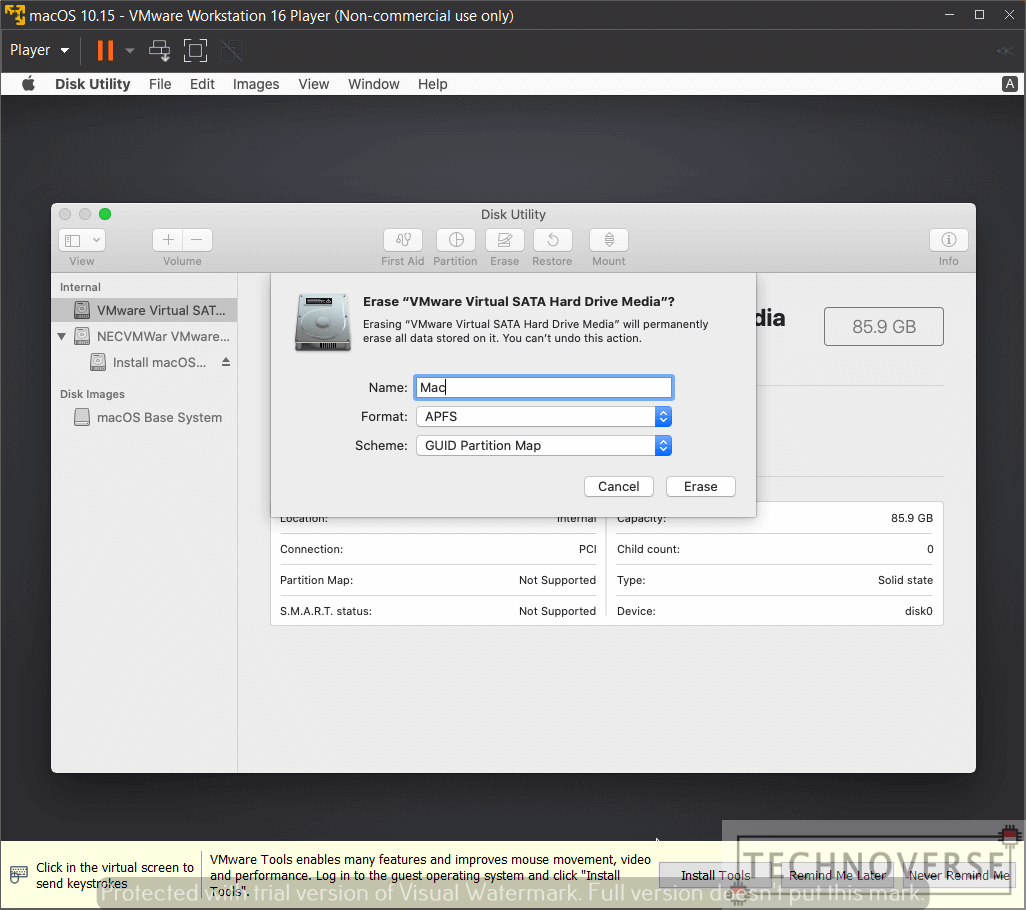Image resolution: width=1026 pixels, height=910 pixels.
Task: Open the Help menu
Action: click(x=433, y=84)
